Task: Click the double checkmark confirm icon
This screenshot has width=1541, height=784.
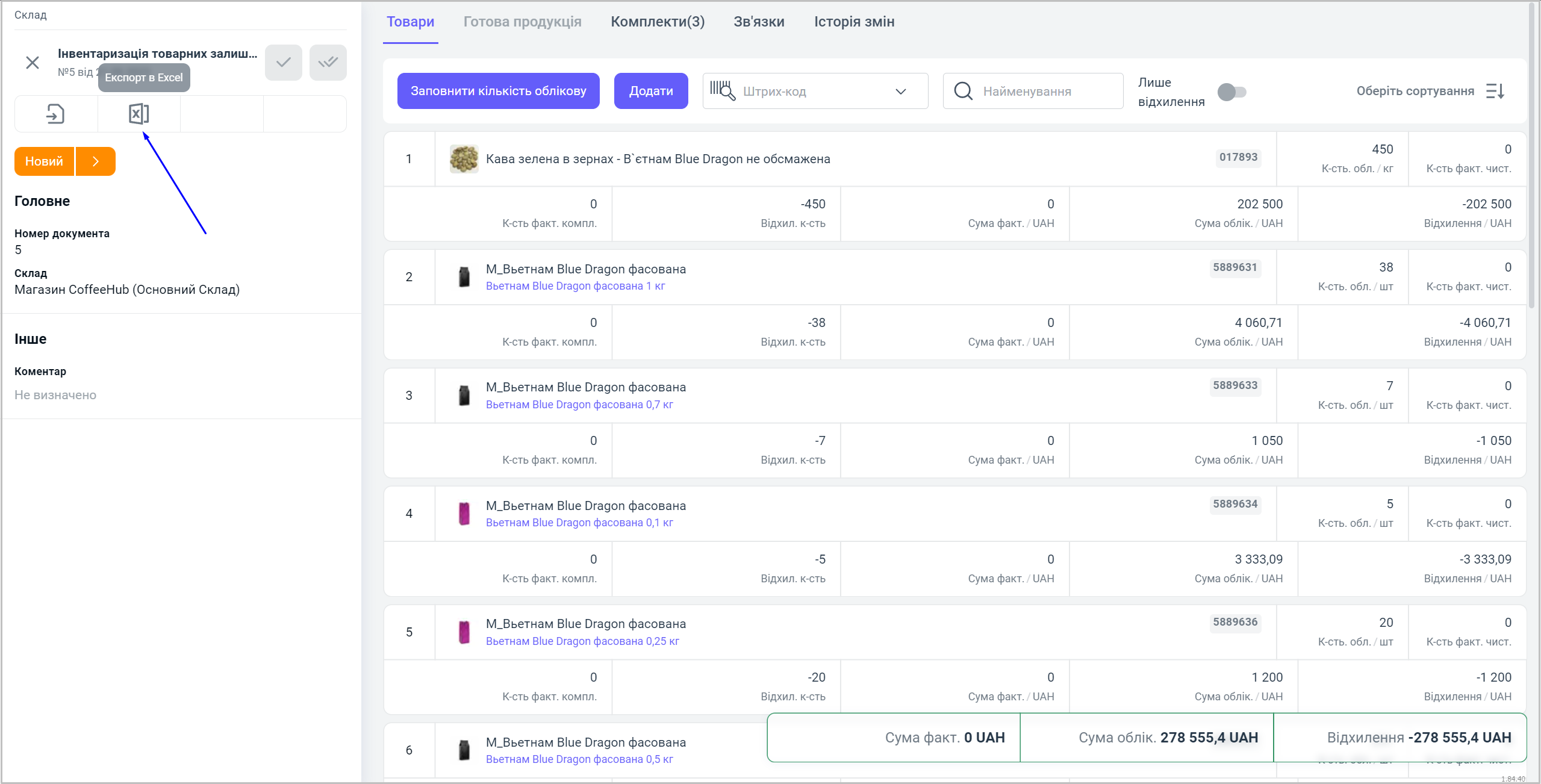Action: [328, 63]
